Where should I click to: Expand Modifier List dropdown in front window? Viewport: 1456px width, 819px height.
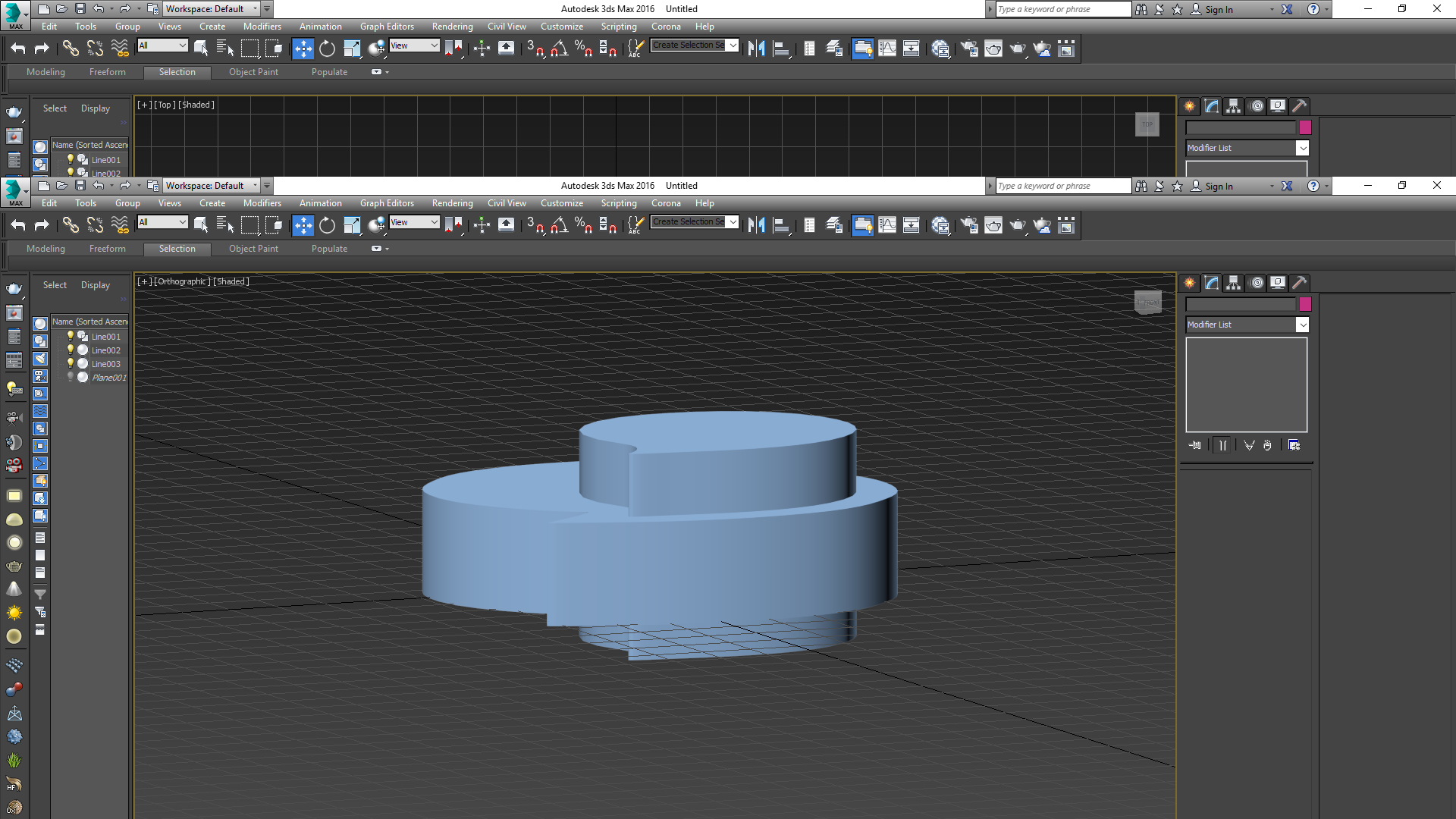pyautogui.click(x=1302, y=325)
